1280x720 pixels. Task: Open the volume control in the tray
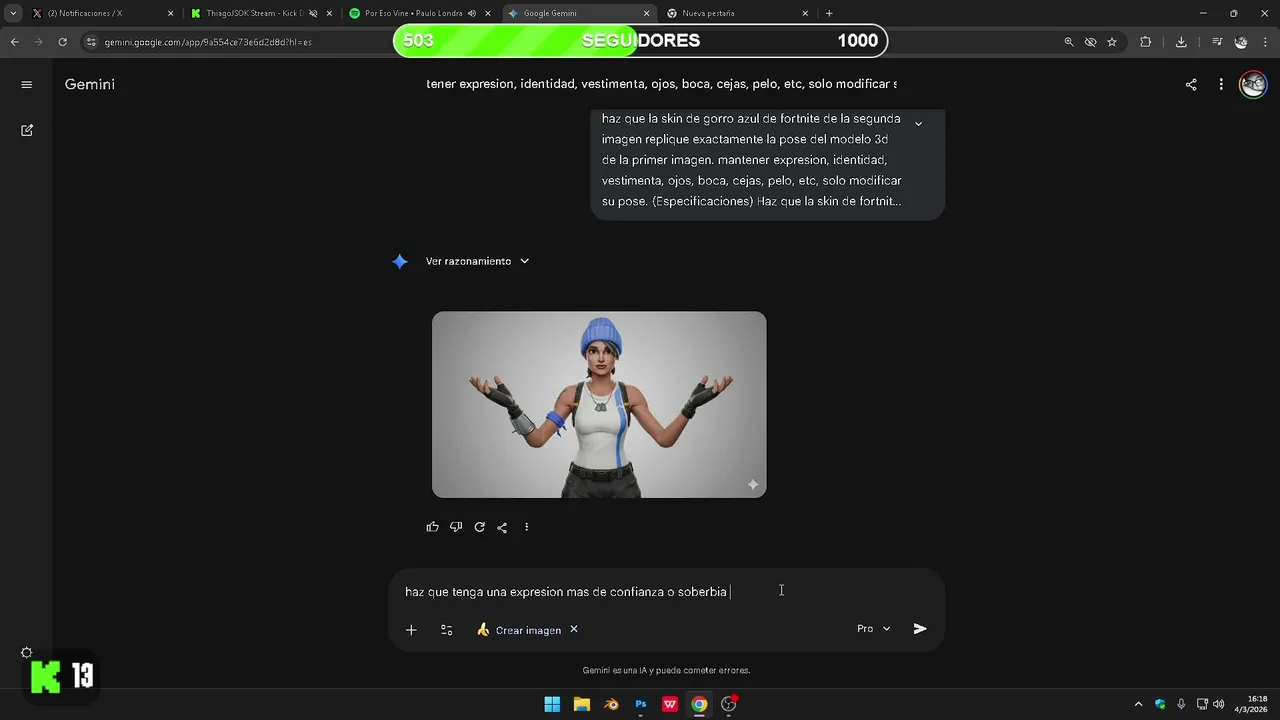(x=1219, y=704)
